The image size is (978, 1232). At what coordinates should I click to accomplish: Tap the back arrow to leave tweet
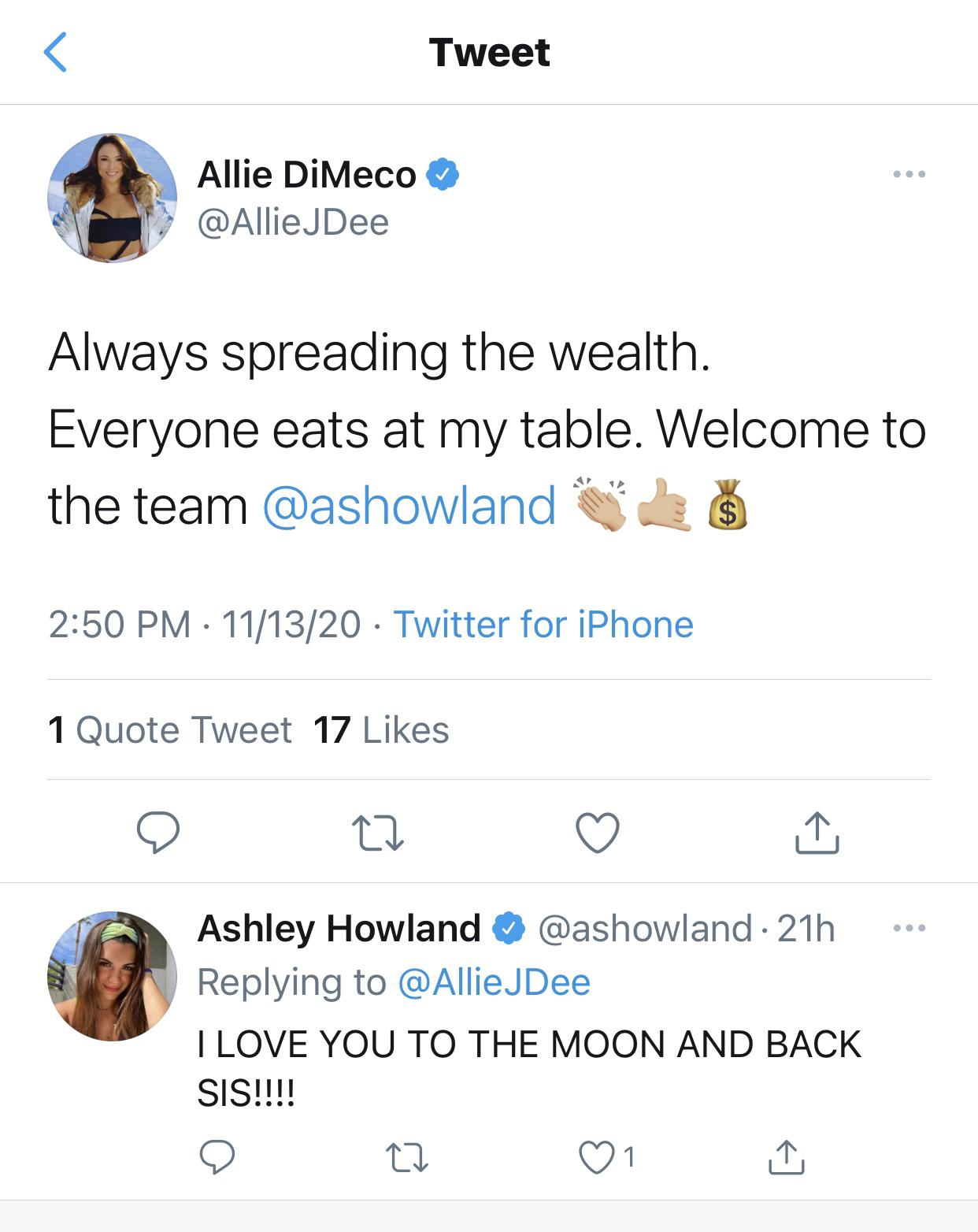point(55,53)
